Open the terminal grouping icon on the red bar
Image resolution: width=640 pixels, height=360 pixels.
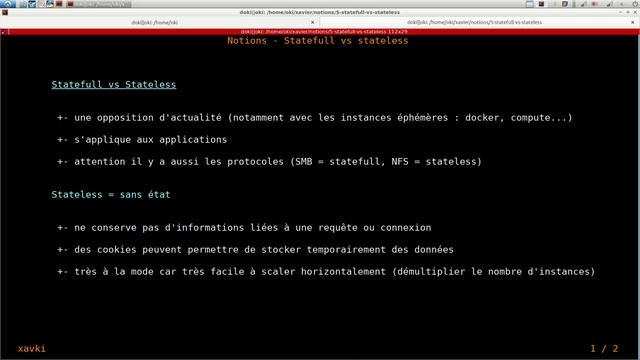click(4, 32)
